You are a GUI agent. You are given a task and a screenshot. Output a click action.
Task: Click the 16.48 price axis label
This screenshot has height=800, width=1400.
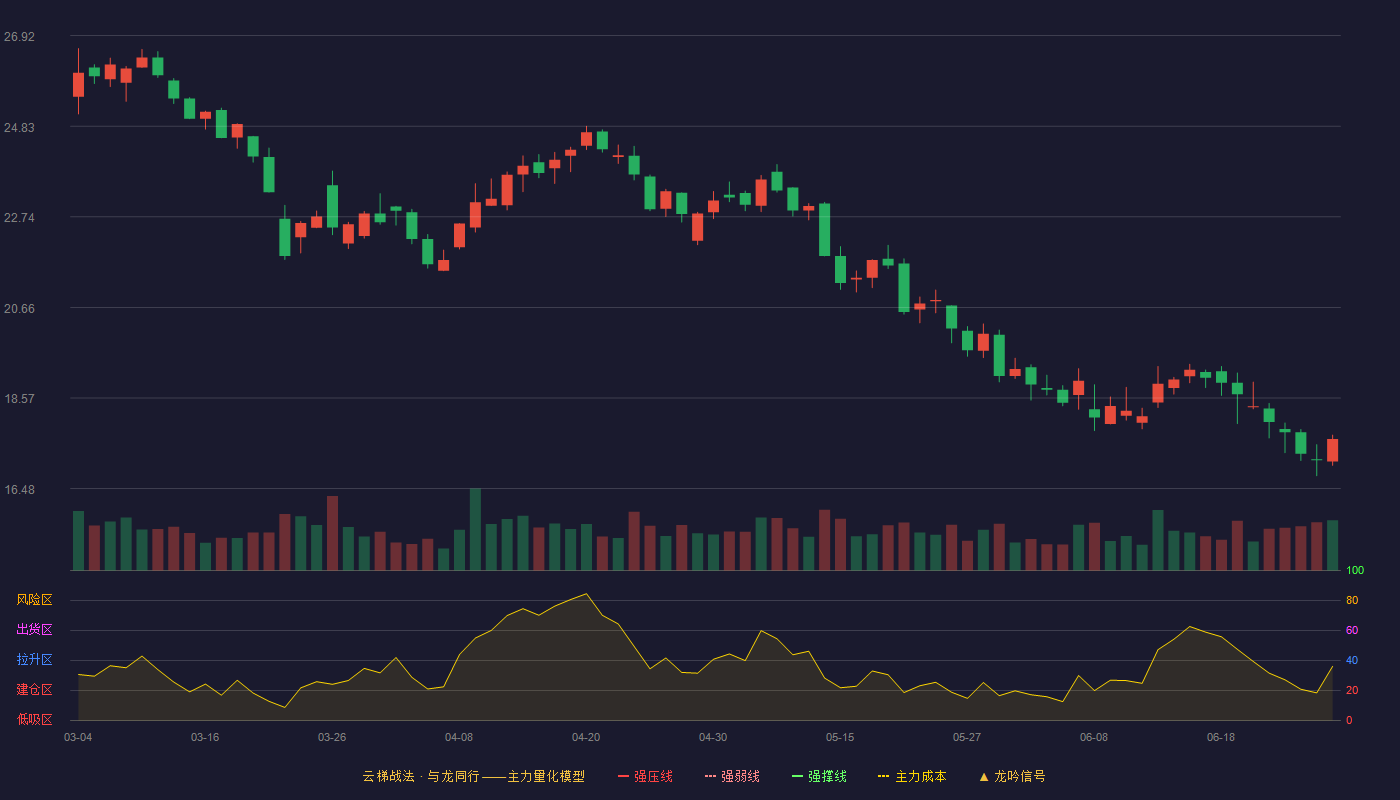point(19,489)
